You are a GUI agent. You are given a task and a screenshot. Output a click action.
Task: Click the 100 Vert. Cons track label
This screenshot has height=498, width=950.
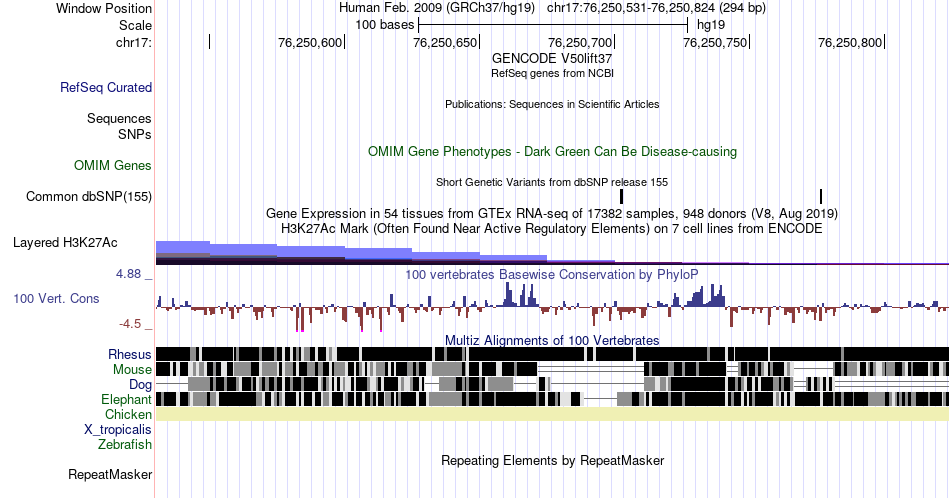tap(56, 298)
